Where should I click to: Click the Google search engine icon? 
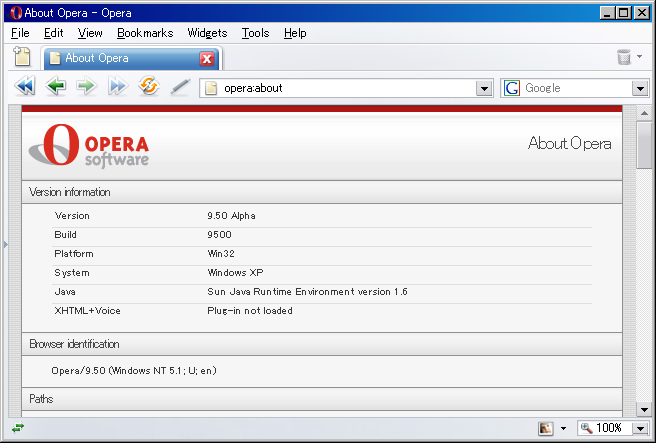point(512,88)
